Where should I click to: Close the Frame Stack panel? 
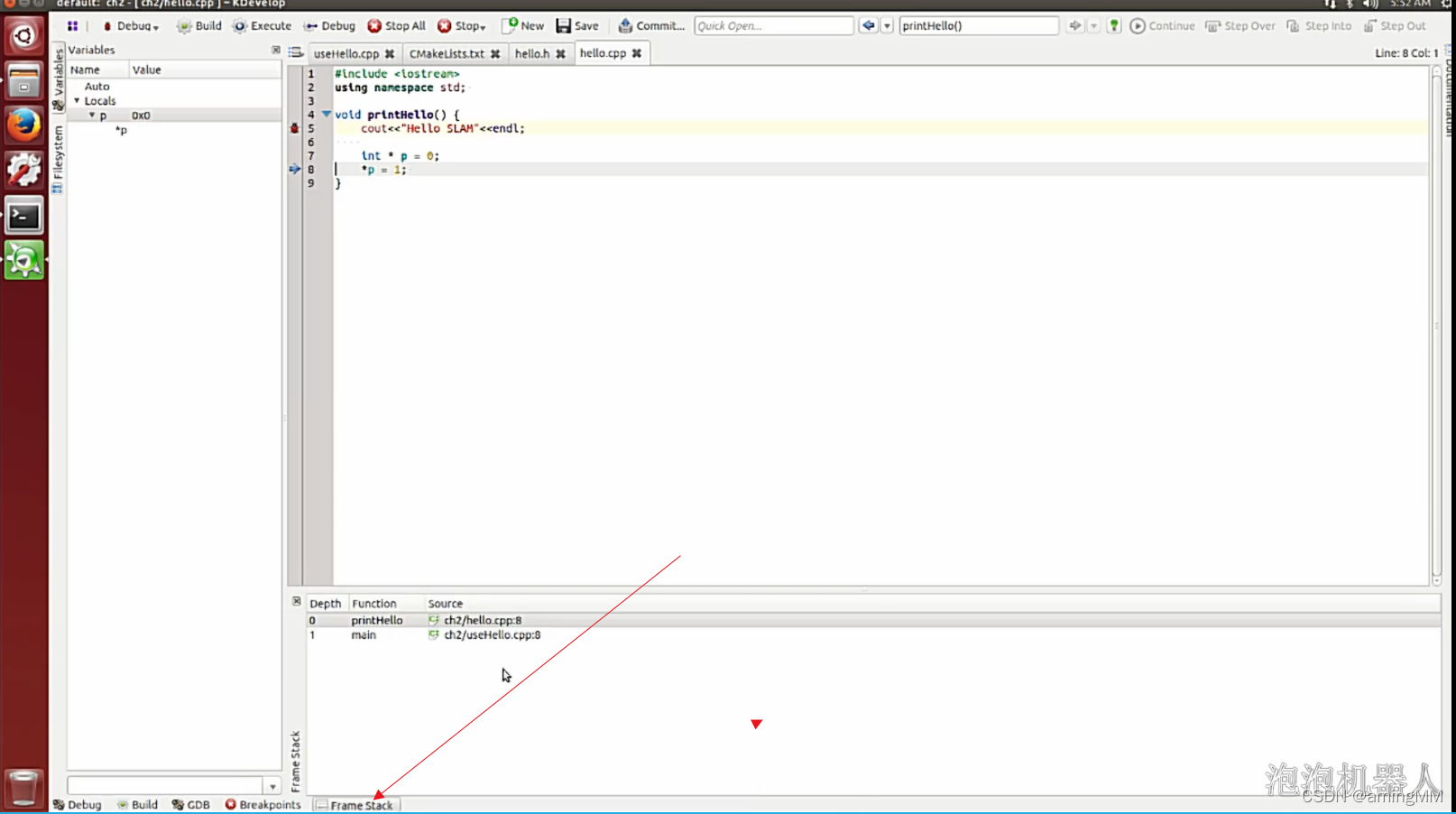(297, 601)
